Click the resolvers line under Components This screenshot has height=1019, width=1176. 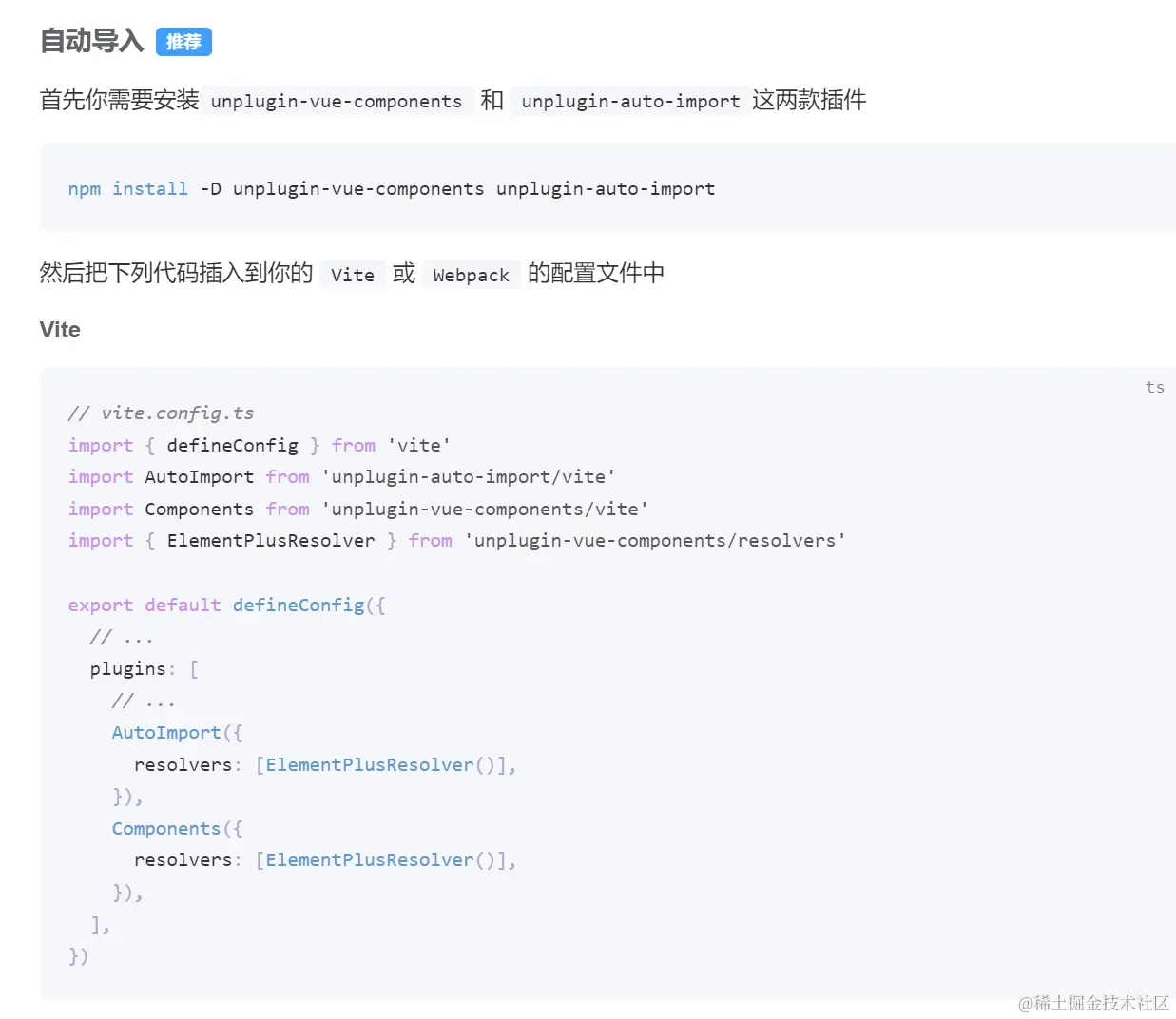325,859
